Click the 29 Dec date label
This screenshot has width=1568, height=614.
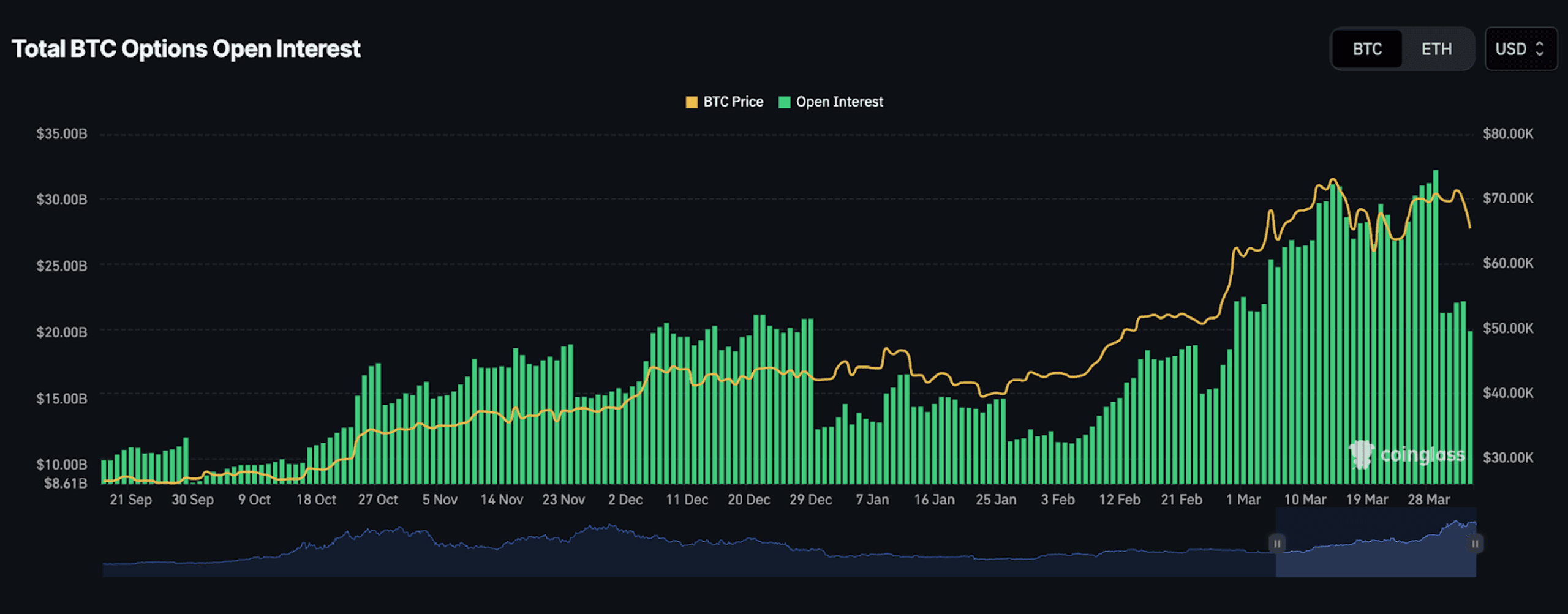point(810,500)
